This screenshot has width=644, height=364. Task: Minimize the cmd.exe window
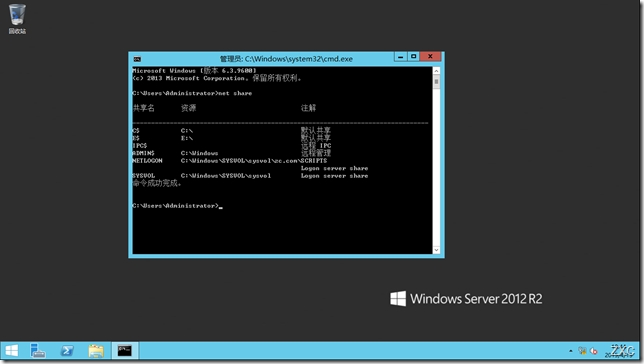pyautogui.click(x=400, y=57)
